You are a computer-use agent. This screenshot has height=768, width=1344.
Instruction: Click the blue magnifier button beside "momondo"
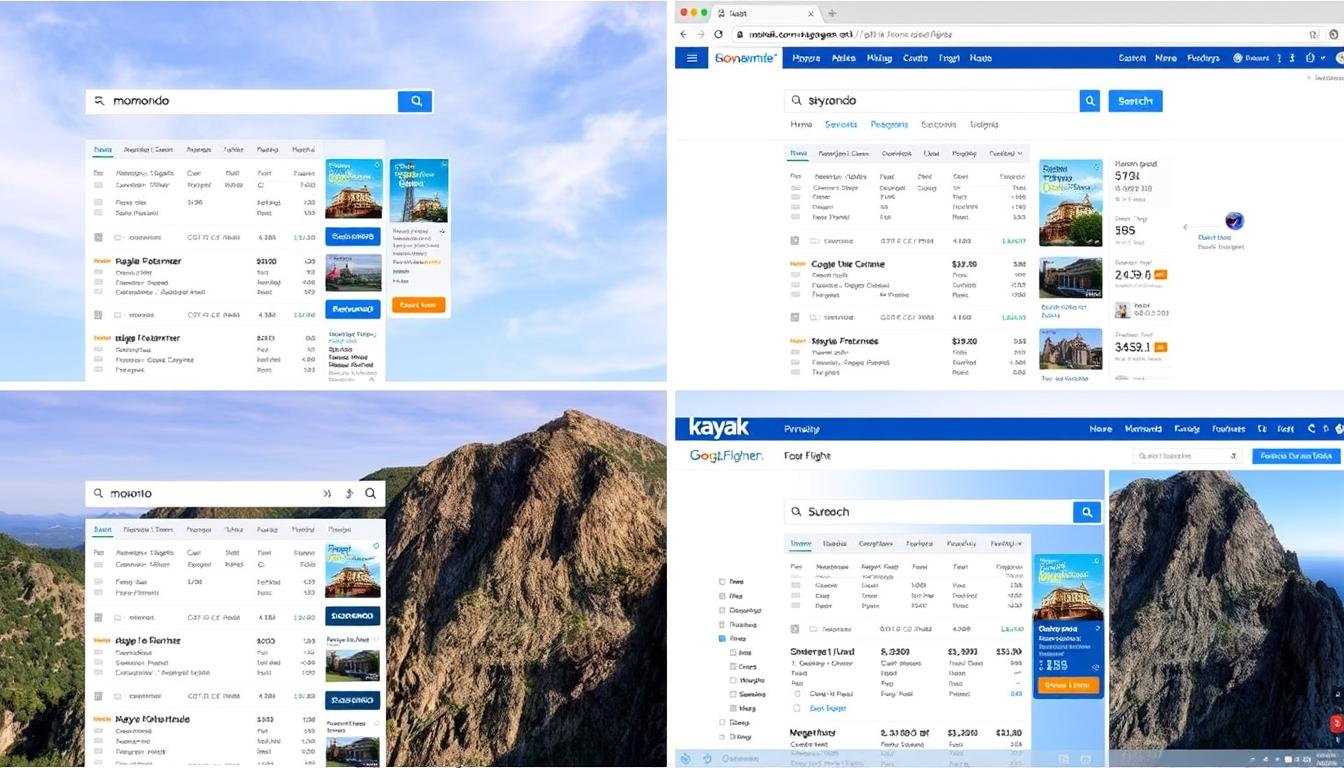415,100
